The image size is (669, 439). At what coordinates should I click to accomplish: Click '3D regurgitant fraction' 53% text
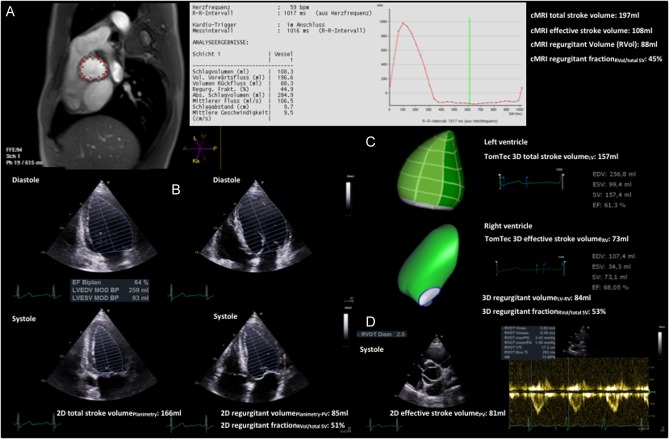tap(544, 311)
